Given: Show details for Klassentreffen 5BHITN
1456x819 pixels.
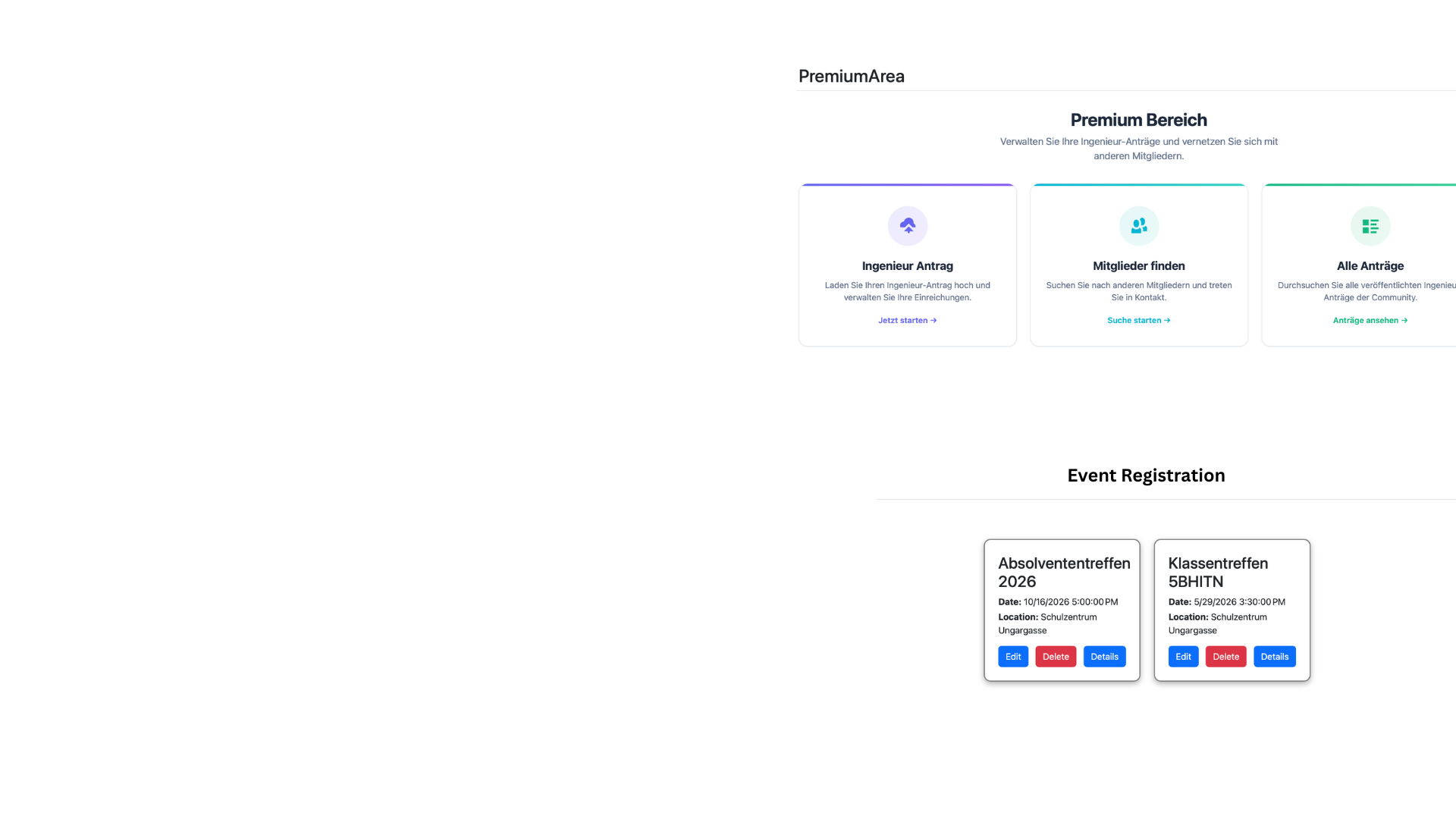Looking at the screenshot, I should [x=1274, y=657].
